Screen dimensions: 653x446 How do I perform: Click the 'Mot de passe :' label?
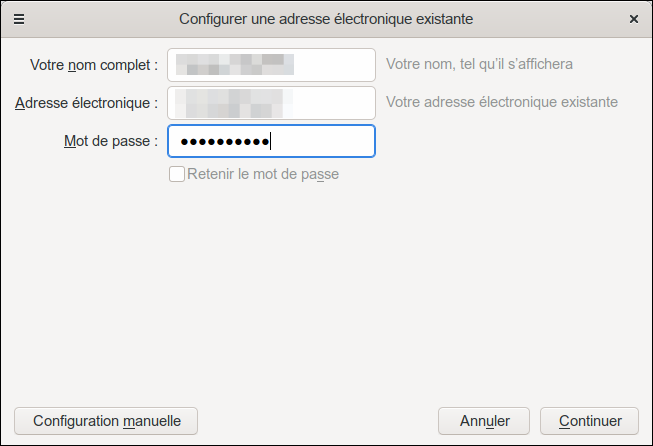(x=110, y=141)
